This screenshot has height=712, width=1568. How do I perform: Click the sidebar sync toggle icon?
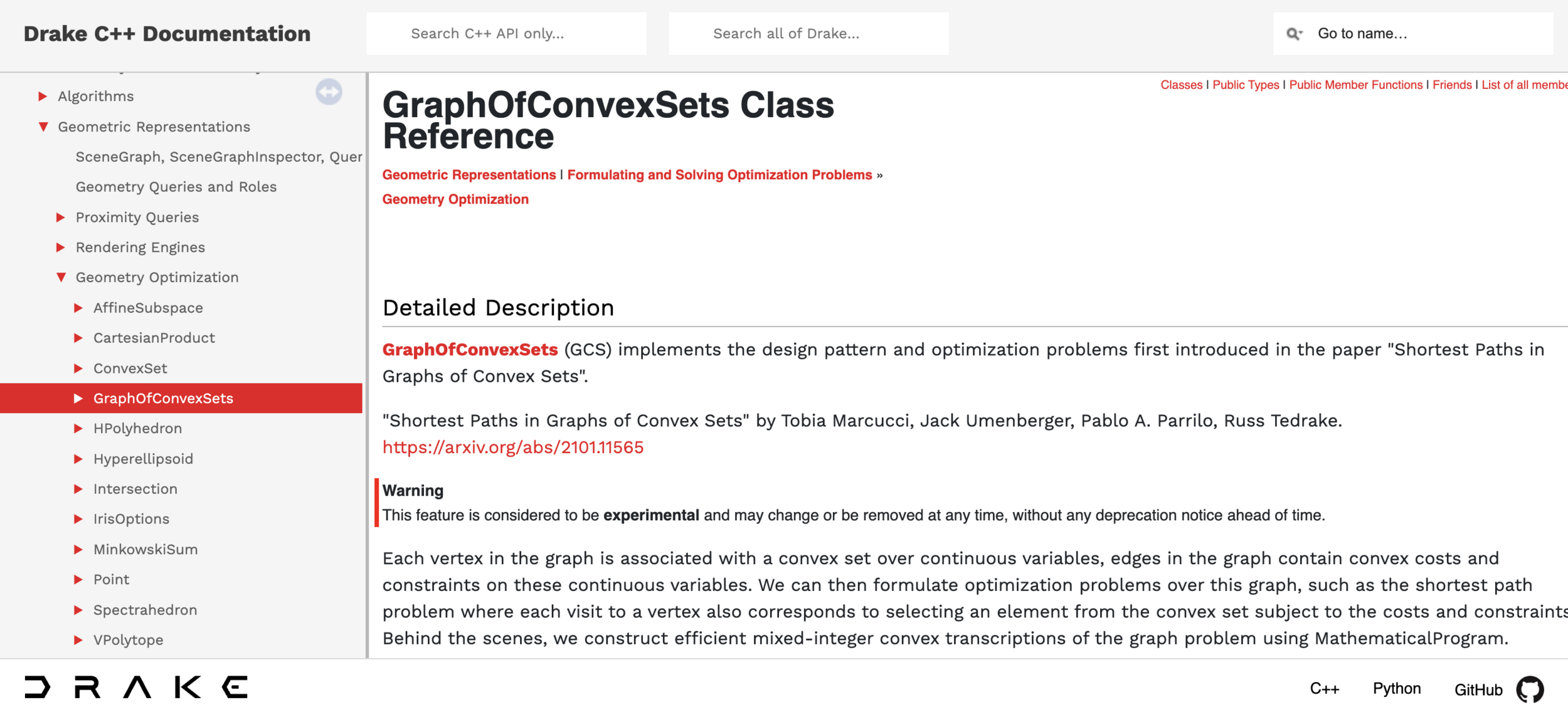329,92
